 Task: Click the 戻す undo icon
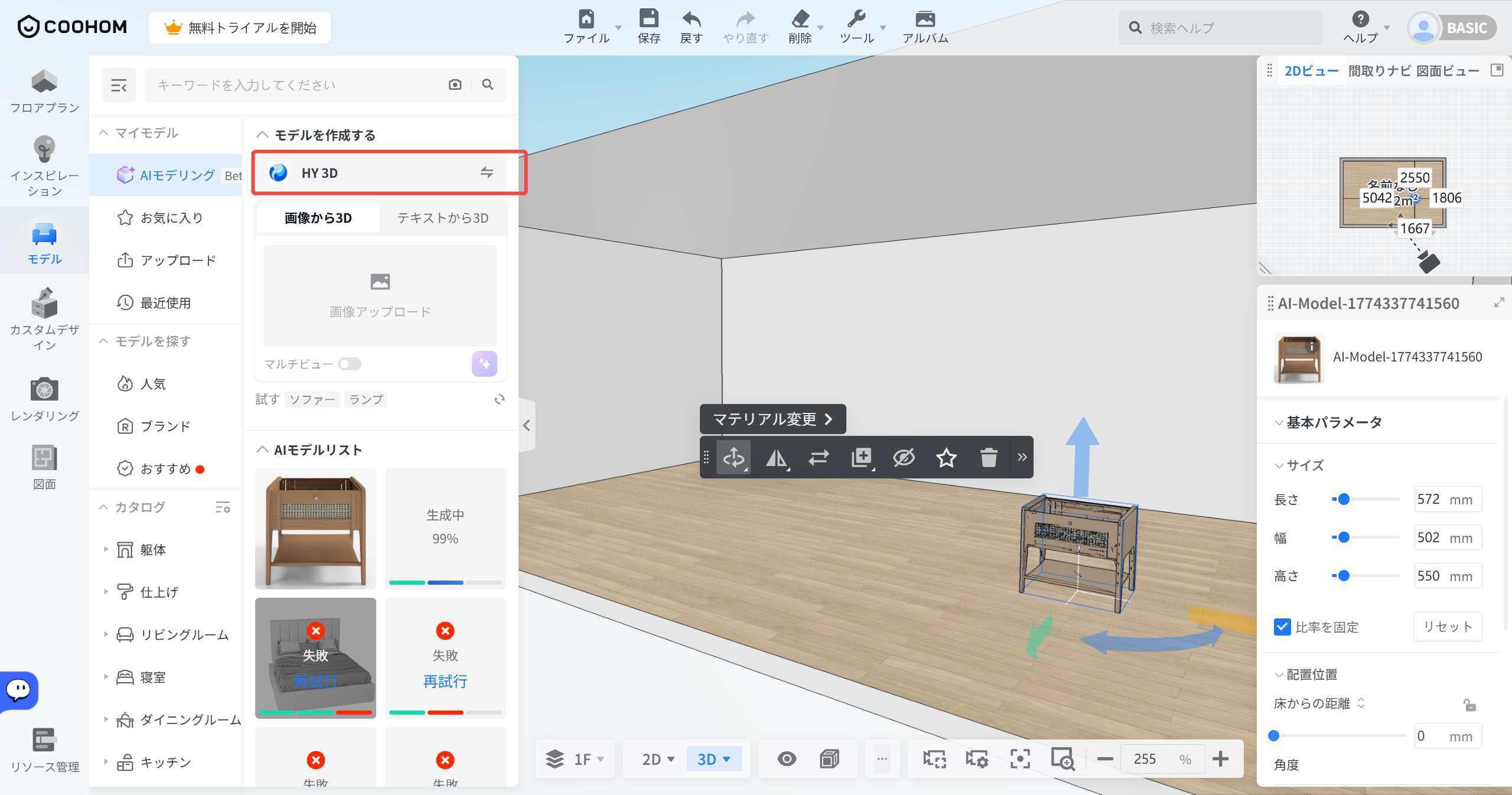point(691,27)
